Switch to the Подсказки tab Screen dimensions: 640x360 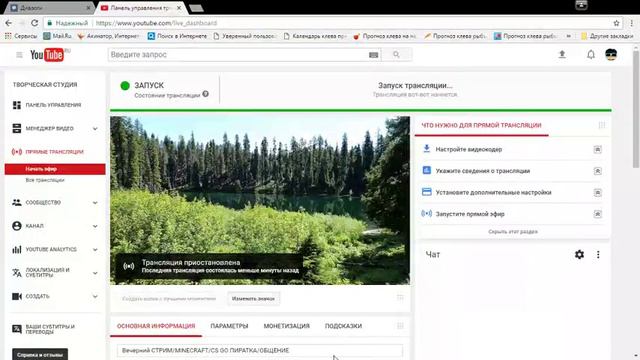pyautogui.click(x=343, y=326)
